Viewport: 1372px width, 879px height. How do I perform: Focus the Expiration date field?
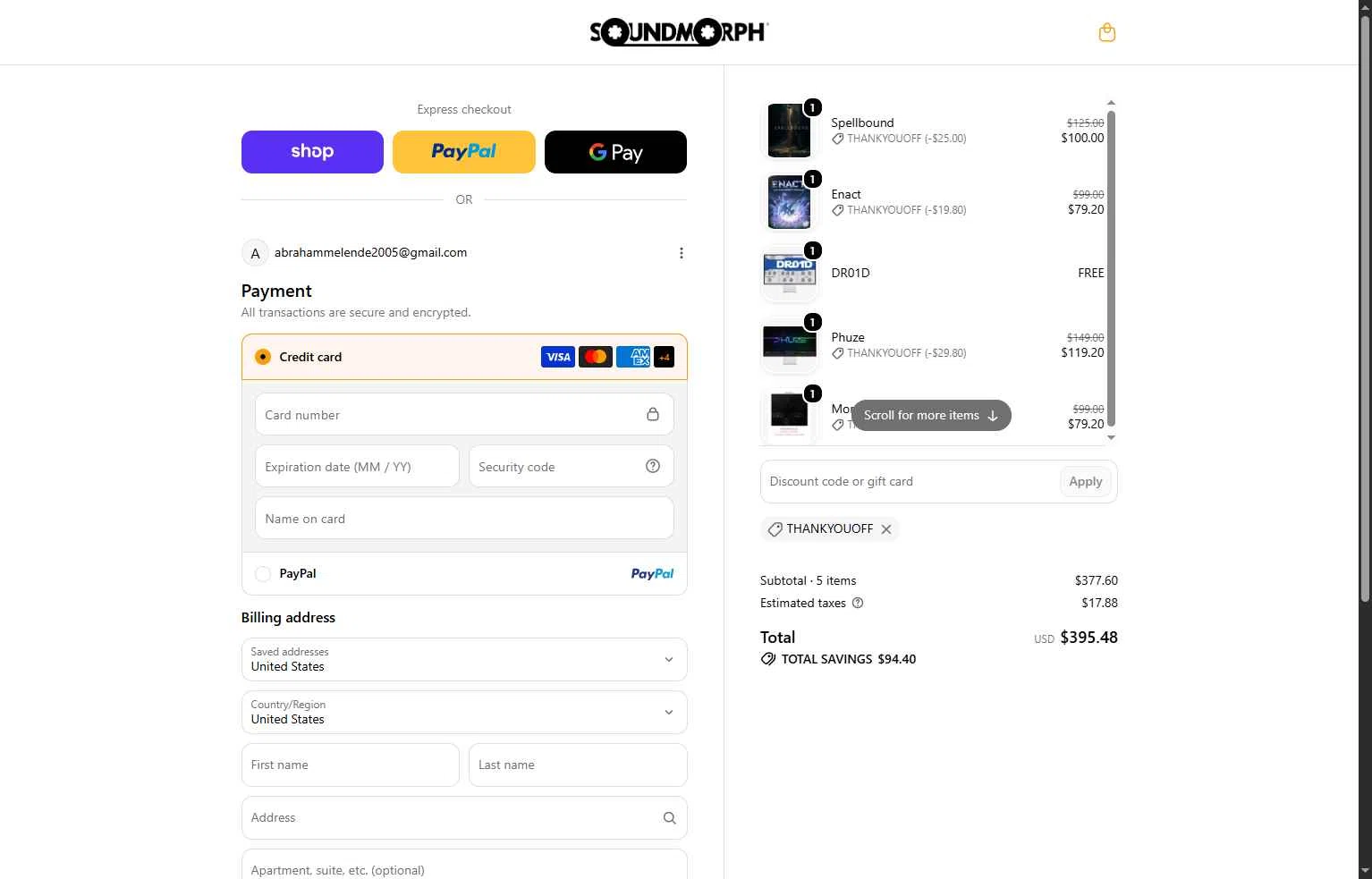(x=357, y=467)
